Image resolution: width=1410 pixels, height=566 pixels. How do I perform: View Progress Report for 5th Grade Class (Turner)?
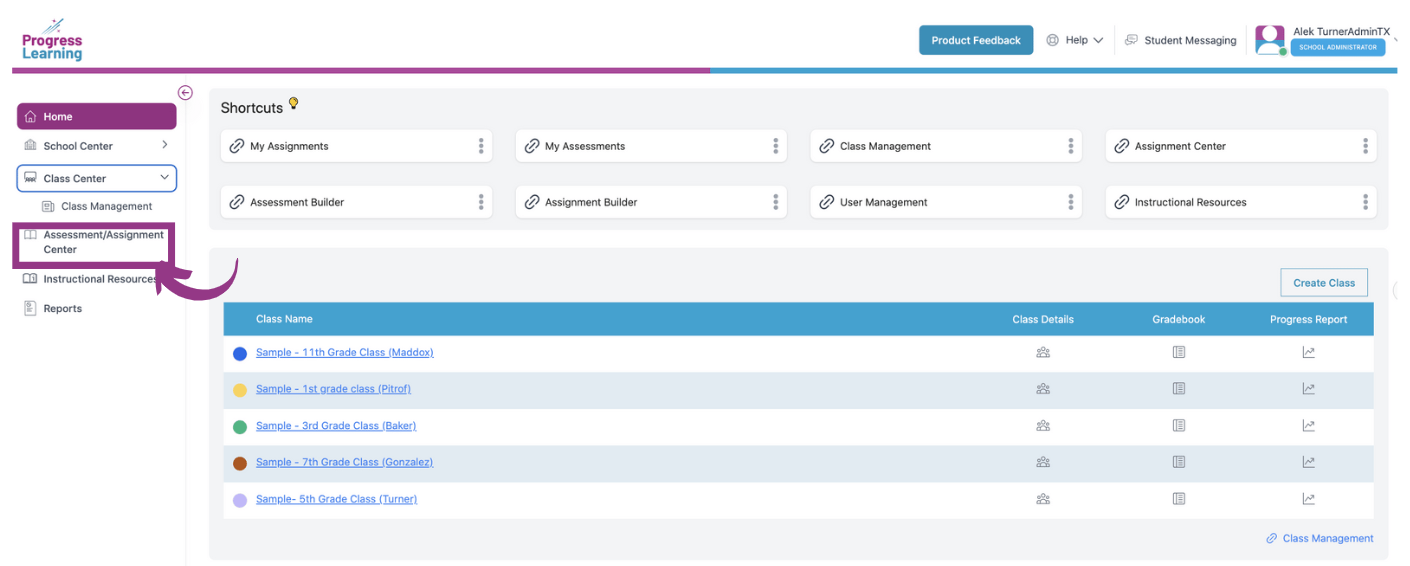click(x=1308, y=498)
